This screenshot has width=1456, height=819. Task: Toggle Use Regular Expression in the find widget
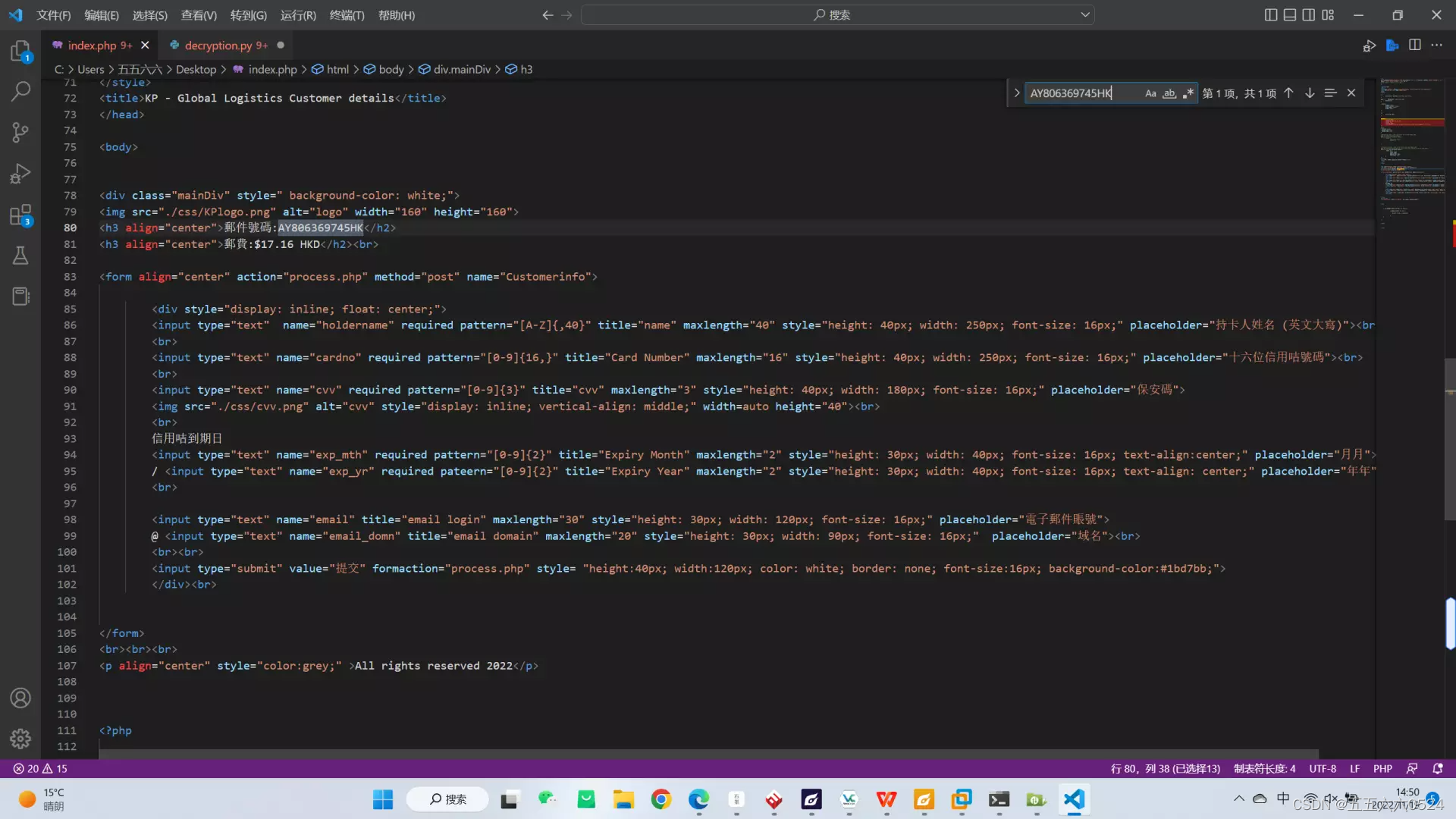pos(1188,93)
